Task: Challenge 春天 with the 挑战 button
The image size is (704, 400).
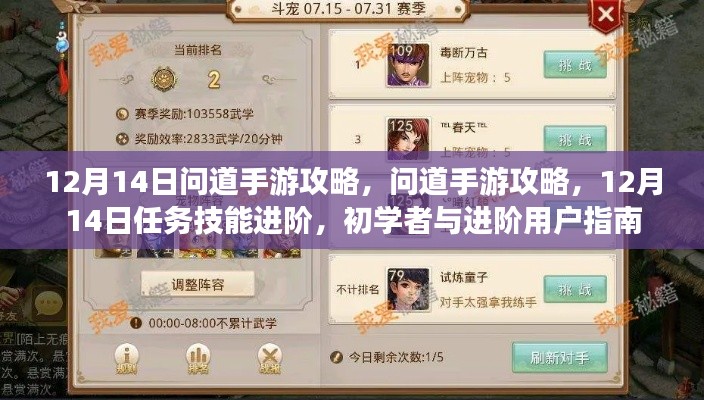Action: pyautogui.click(x=575, y=140)
